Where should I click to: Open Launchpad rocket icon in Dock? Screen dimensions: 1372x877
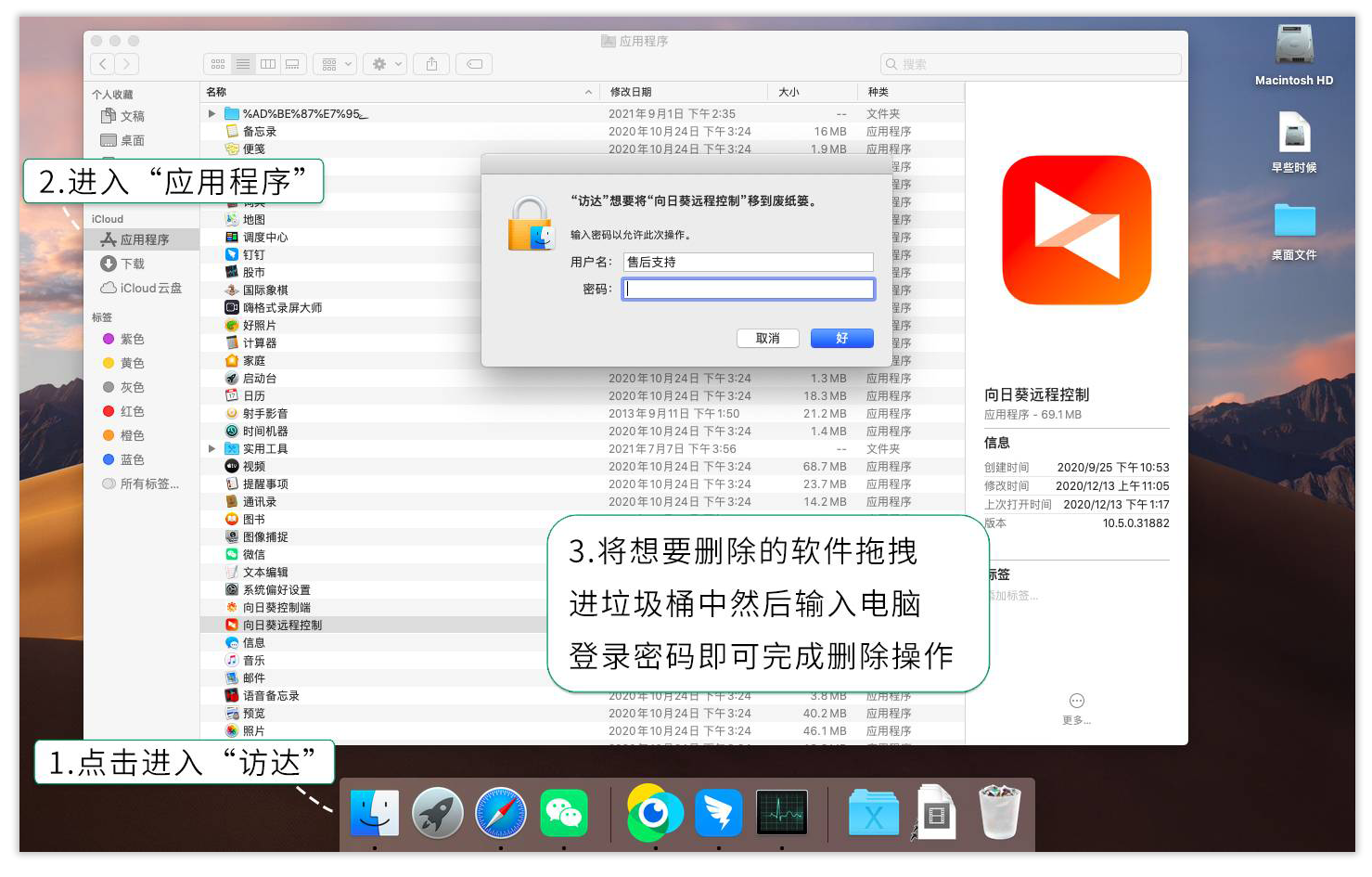(438, 813)
